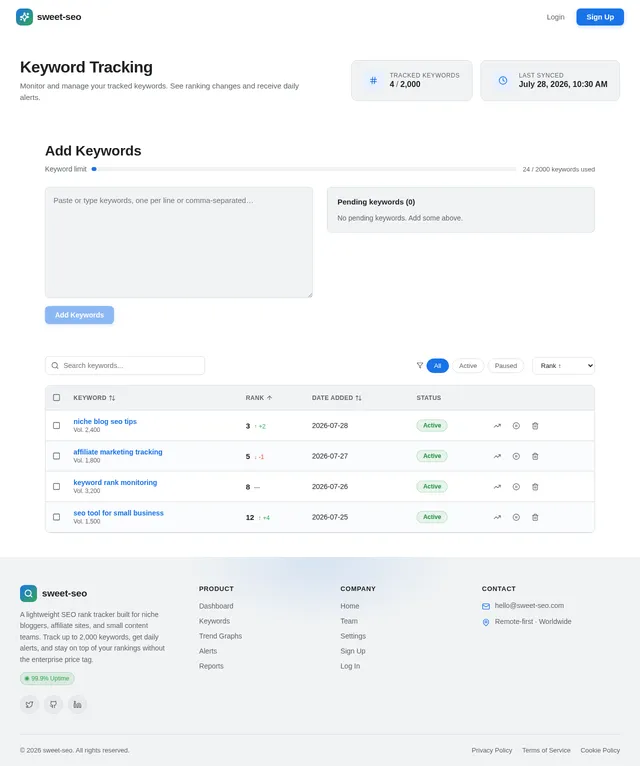Viewport: 640px width, 766px height.
Task: Open the keyword rank monitoring link
Action: point(115,482)
